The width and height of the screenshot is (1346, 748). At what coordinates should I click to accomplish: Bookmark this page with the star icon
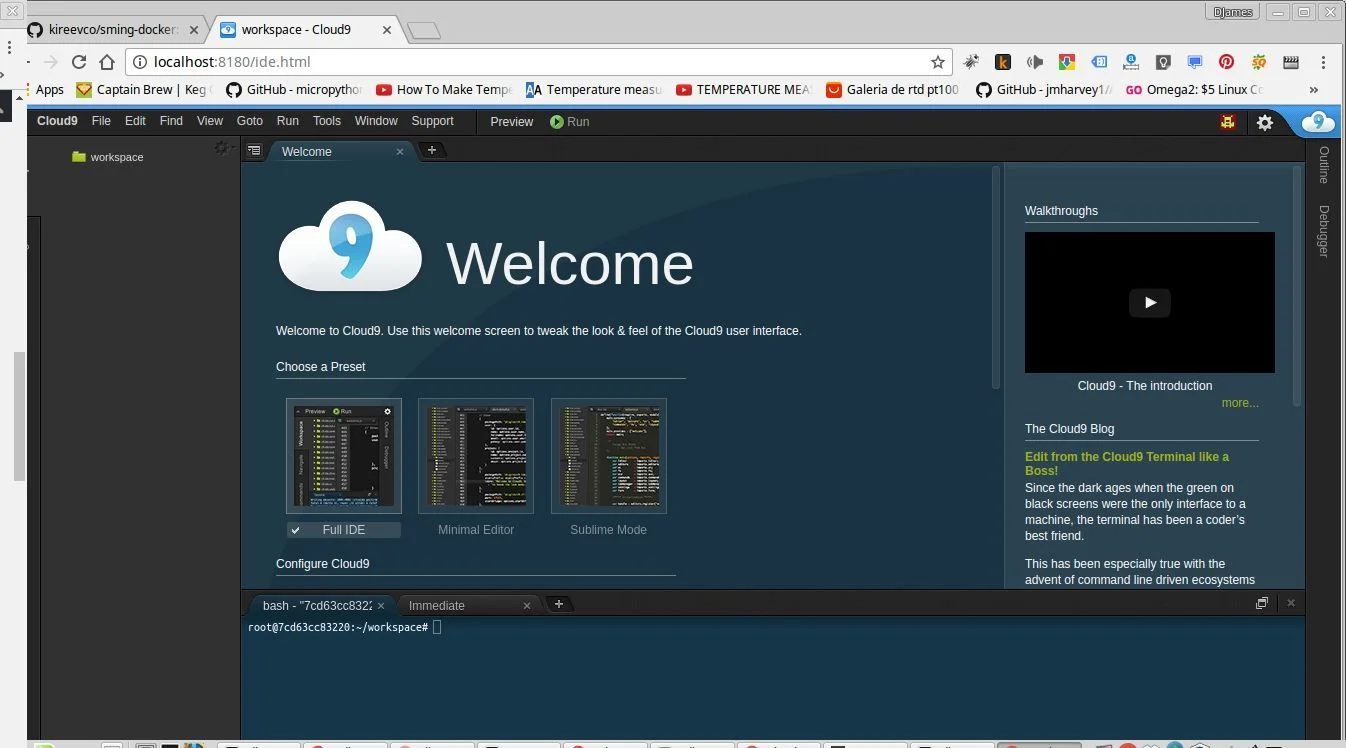[938, 62]
